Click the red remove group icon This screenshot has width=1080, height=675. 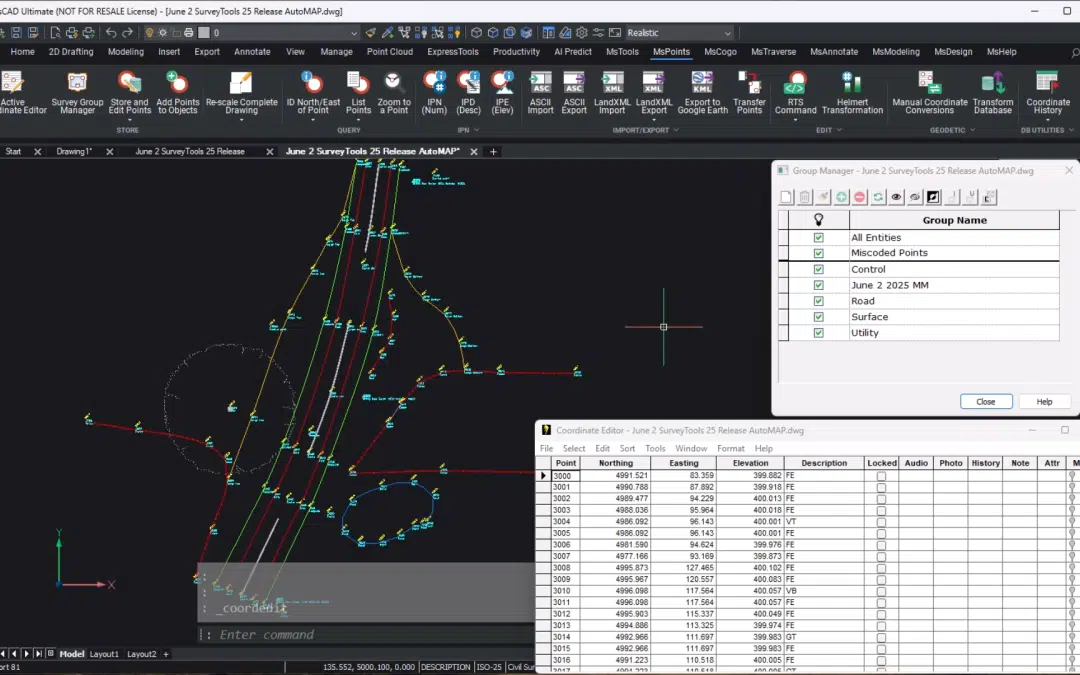coord(860,198)
